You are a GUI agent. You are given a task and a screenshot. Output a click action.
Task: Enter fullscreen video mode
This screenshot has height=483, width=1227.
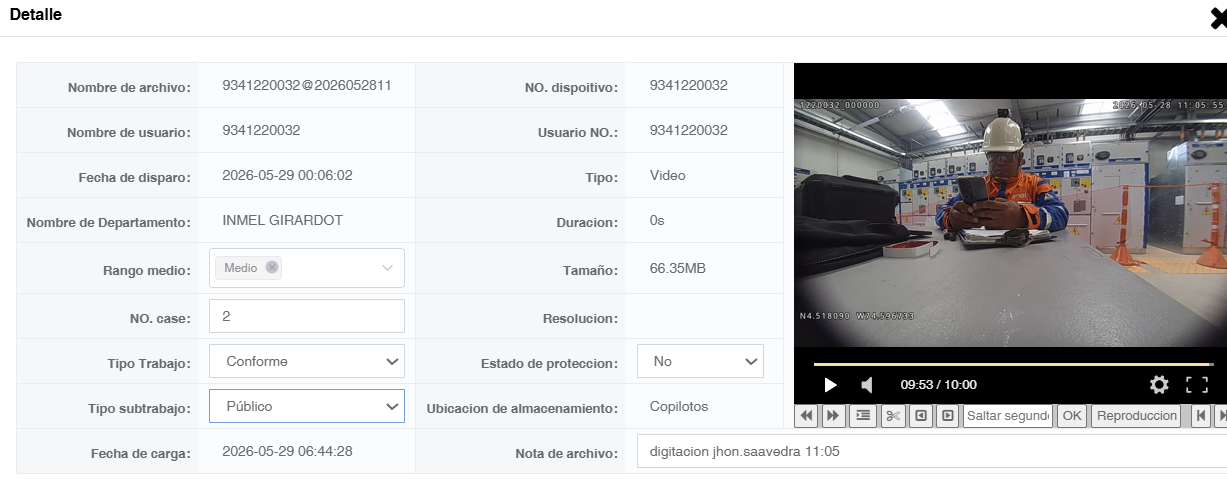[x=1197, y=385]
